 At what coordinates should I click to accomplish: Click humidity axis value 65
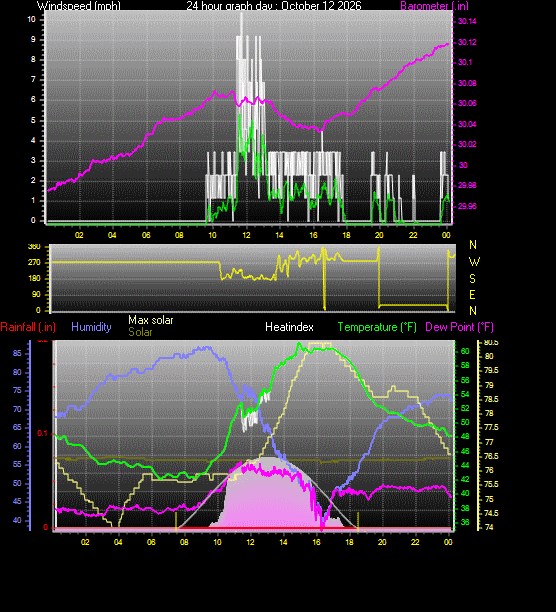click(x=17, y=427)
